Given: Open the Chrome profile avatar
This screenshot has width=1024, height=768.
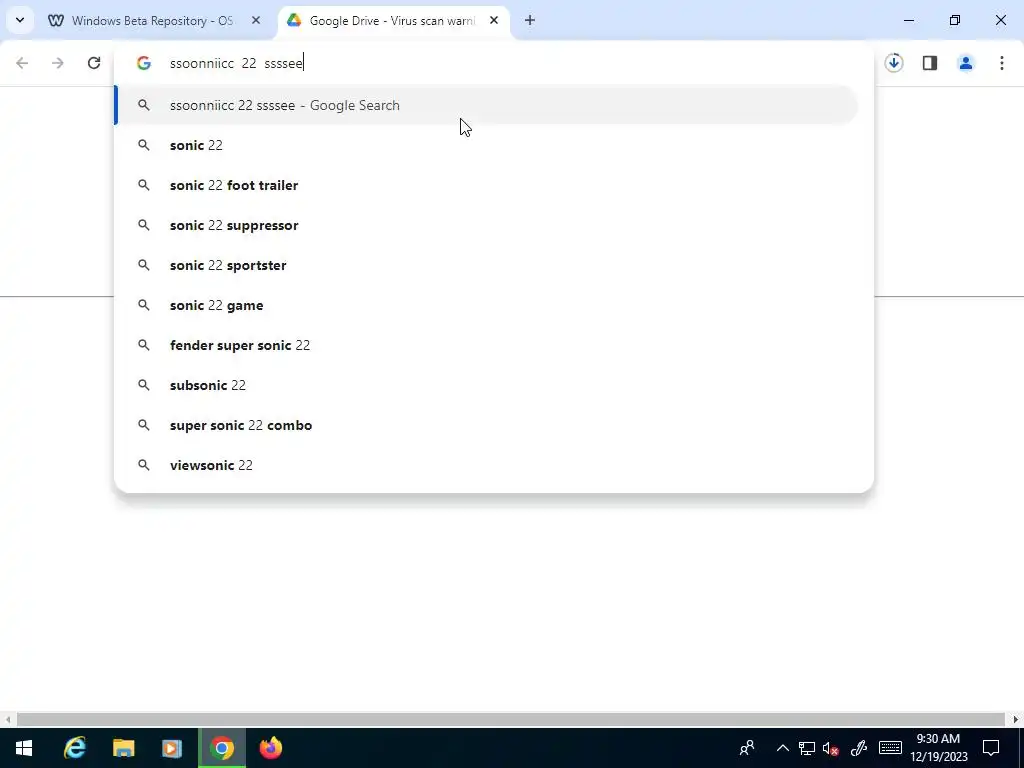Looking at the screenshot, I should click(966, 63).
